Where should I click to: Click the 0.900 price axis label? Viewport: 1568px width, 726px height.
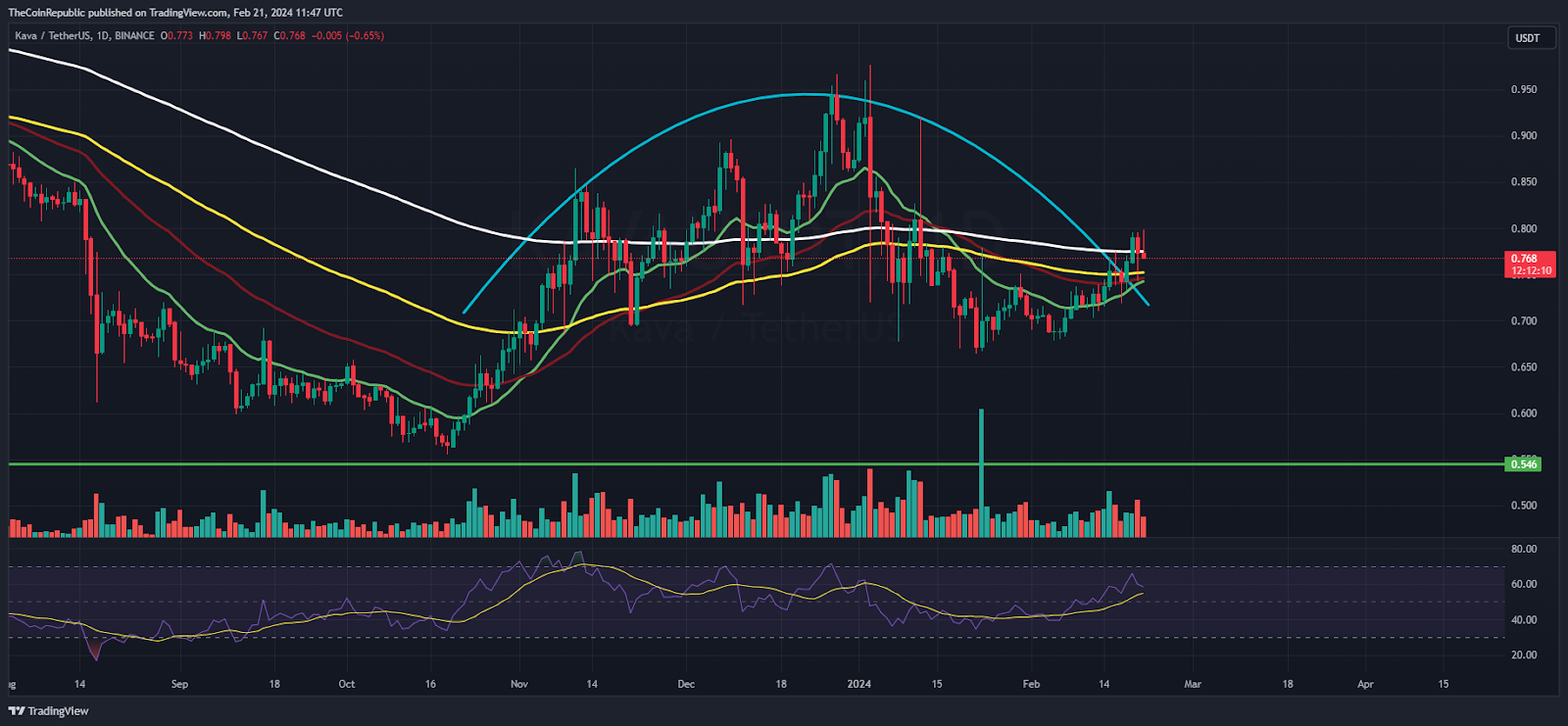[x=1524, y=135]
